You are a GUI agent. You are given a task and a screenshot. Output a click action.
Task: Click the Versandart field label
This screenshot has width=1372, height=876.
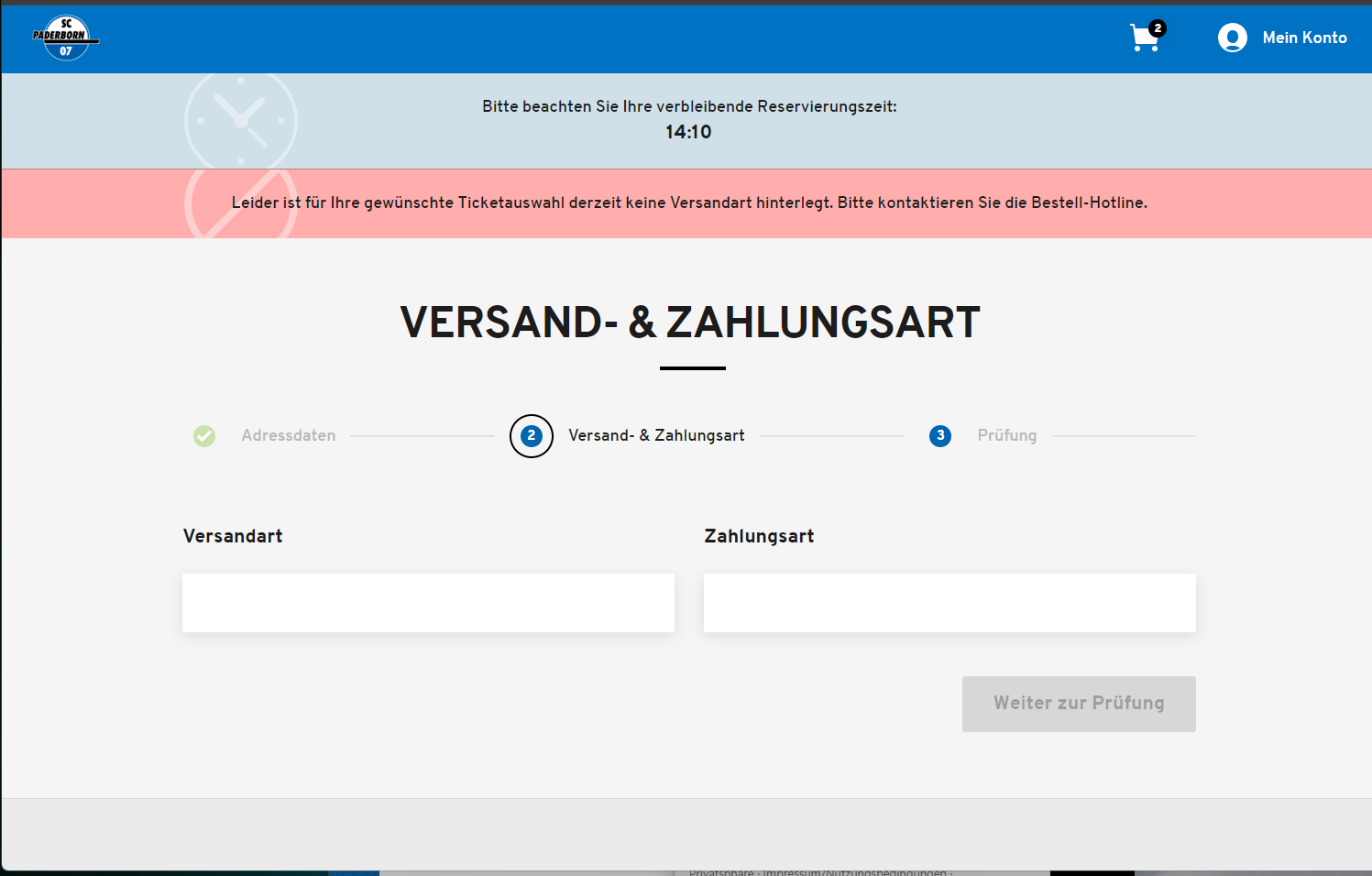click(x=233, y=536)
